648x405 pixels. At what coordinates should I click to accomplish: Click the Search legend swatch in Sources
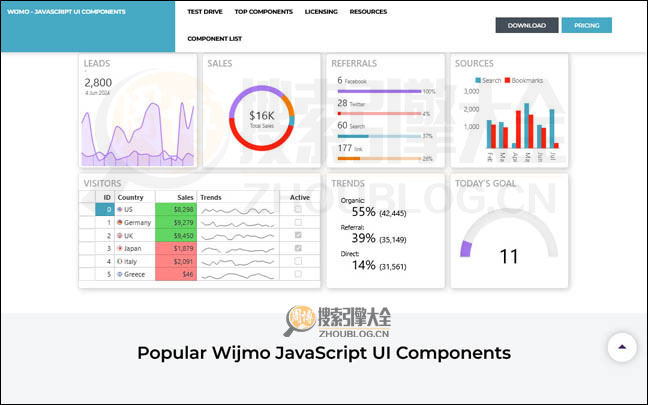point(478,80)
